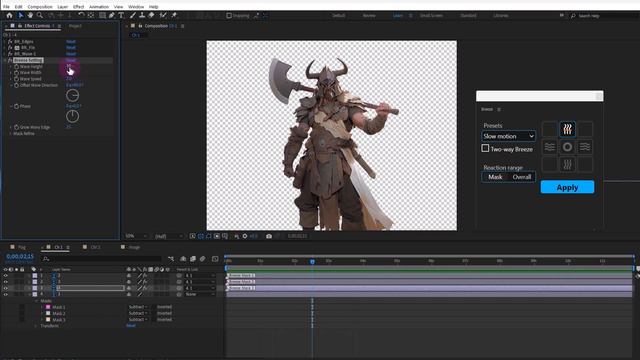Open Mask 3 mode dropdown showing Subtract
Image resolution: width=640 pixels, height=360 pixels.
pyautogui.click(x=138, y=320)
